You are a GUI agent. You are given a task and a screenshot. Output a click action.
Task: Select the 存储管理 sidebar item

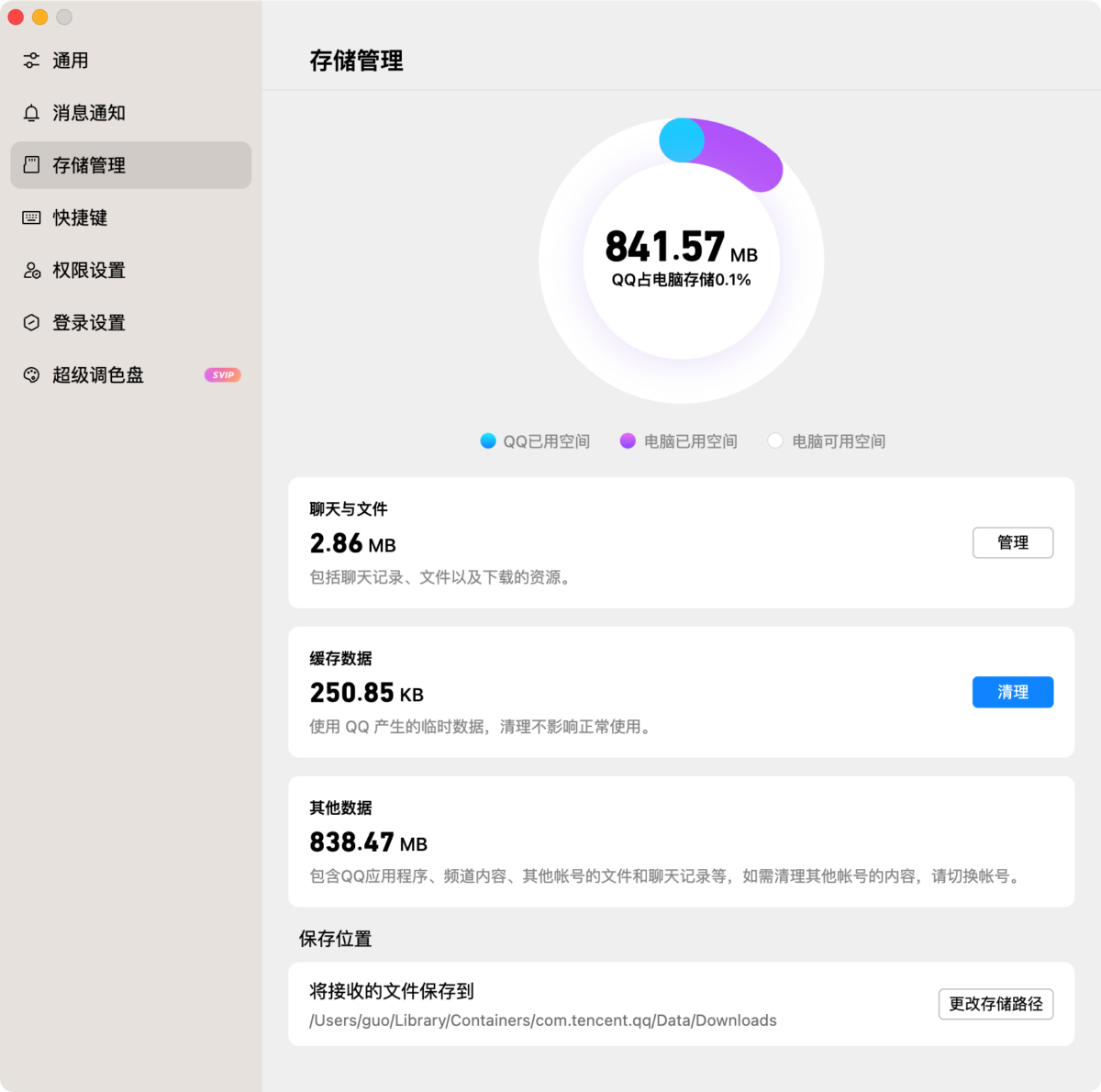(x=130, y=165)
